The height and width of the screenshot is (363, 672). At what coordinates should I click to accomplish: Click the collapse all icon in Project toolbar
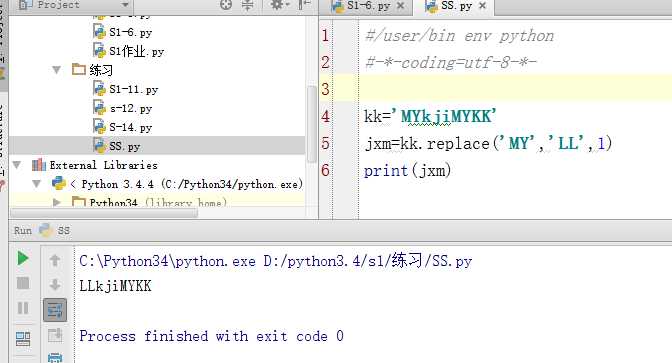[248, 5]
